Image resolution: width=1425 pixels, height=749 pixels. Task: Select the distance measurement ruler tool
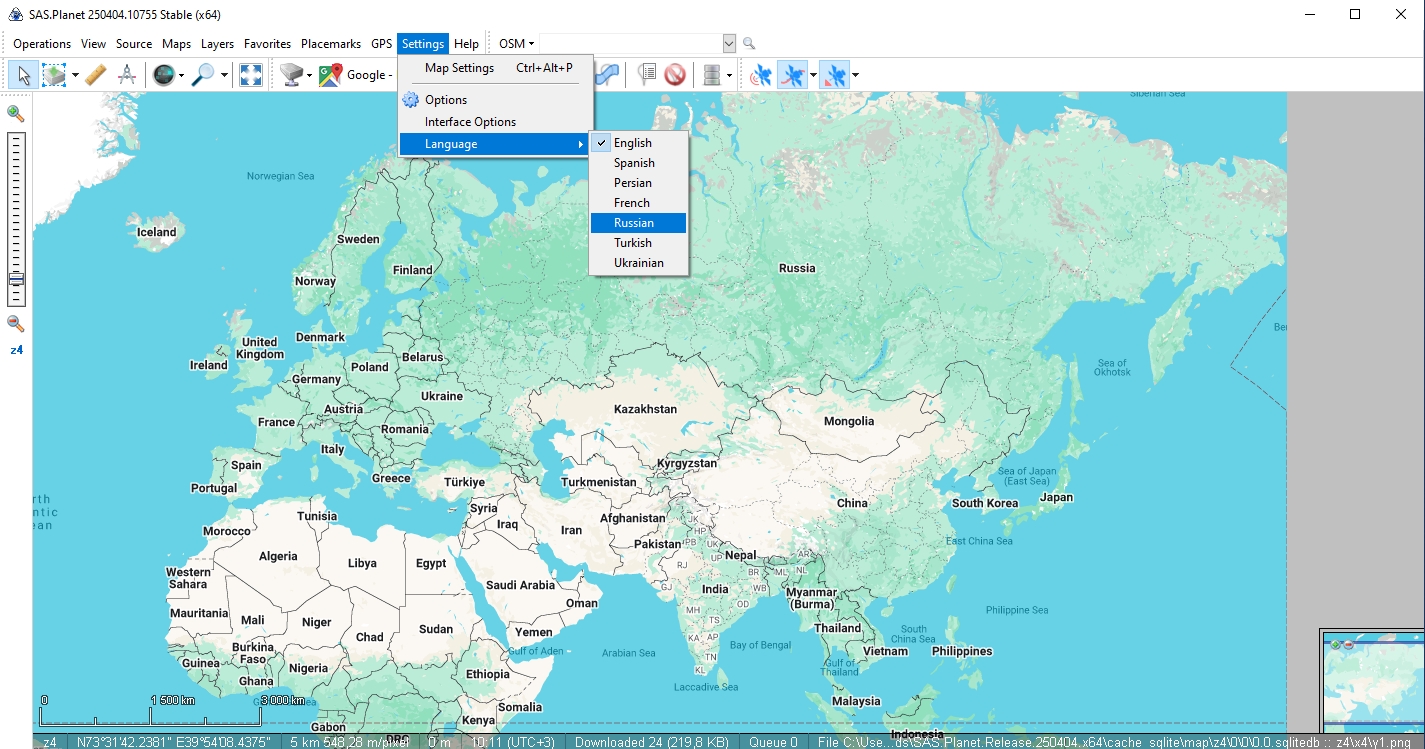click(96, 74)
